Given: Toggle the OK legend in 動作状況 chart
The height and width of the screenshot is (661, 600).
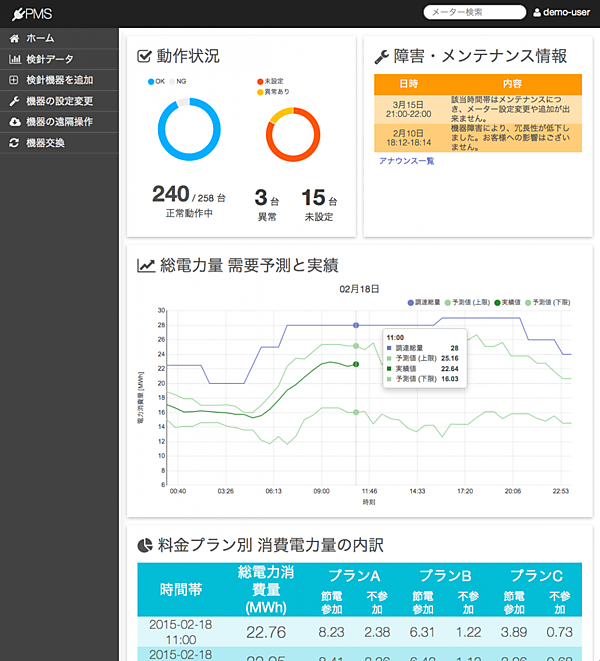Looking at the screenshot, I should point(157,81).
